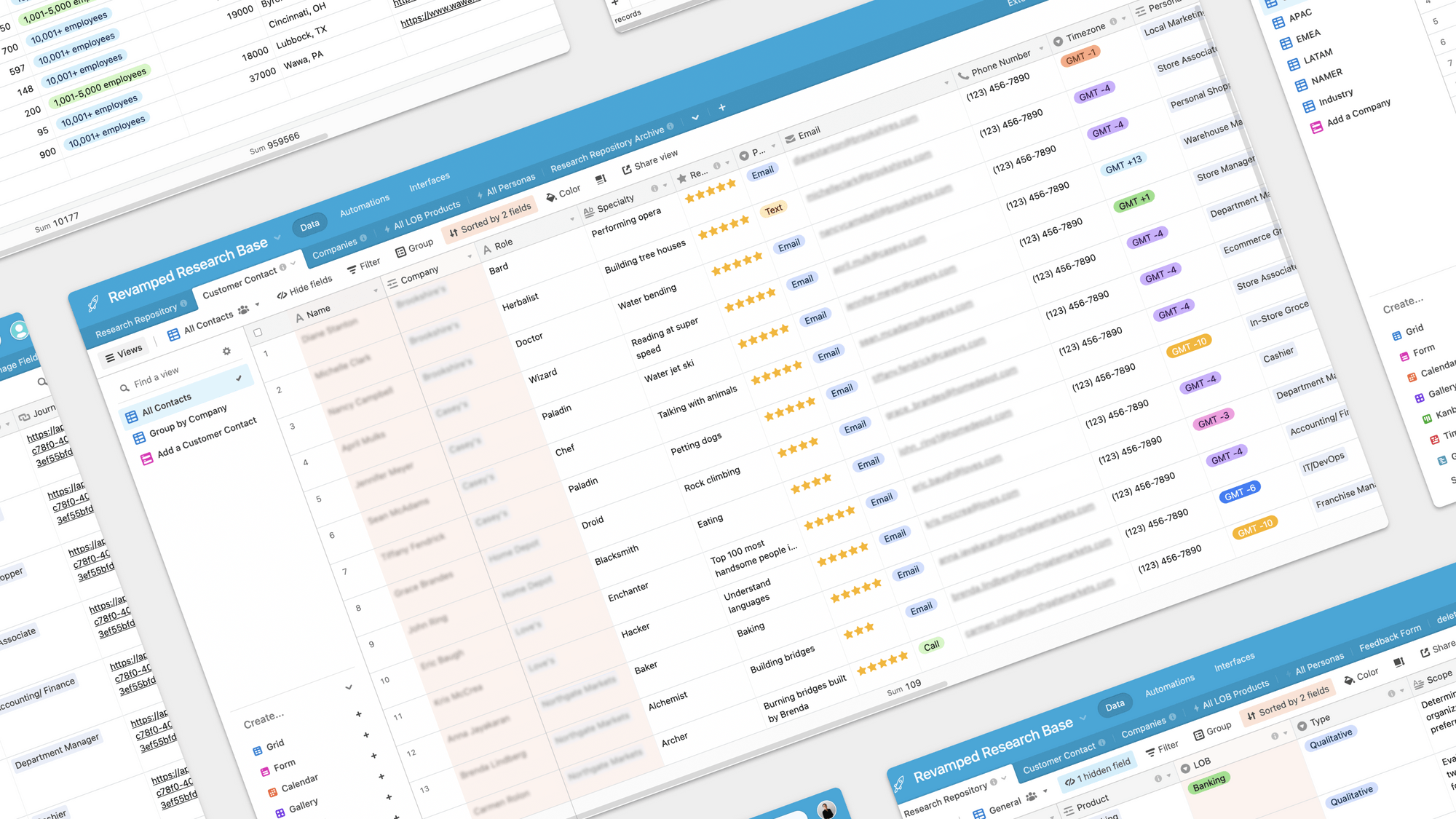Viewport: 1456px width, 819px height.
Task: Click Share view in center window toolbar
Action: [650, 162]
